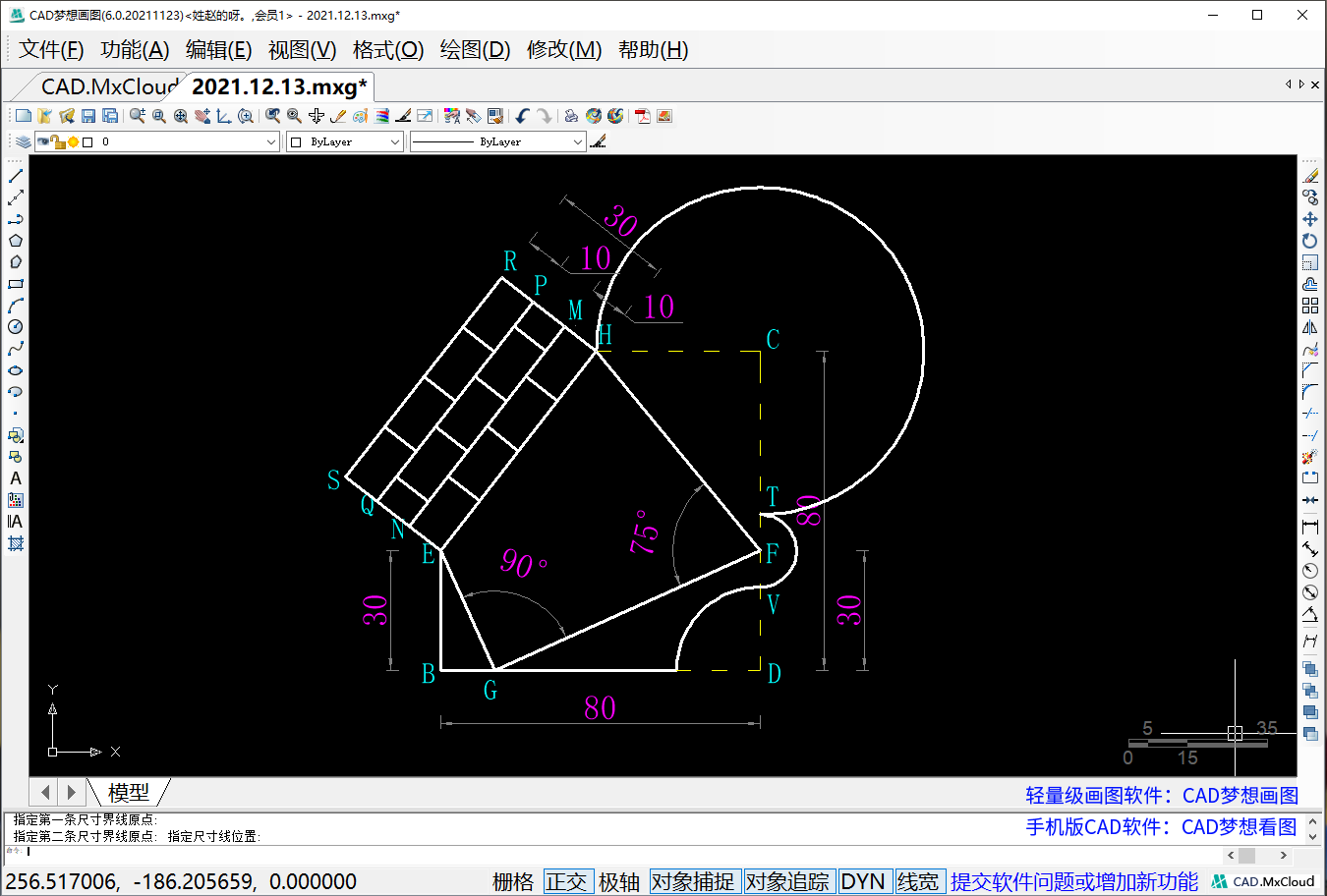Open the 修改(M) menu

point(564,50)
